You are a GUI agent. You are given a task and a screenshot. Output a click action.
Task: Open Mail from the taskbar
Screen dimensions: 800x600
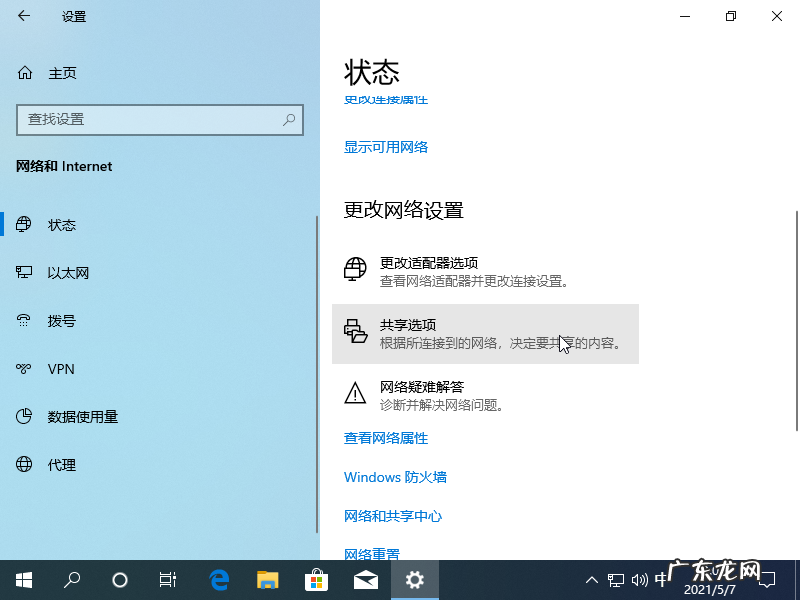coord(366,579)
